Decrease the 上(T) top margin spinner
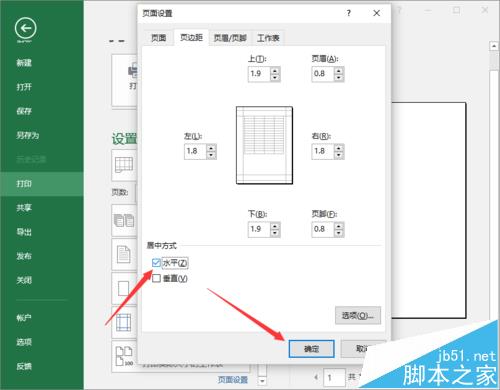The image size is (500, 390). [275, 78]
